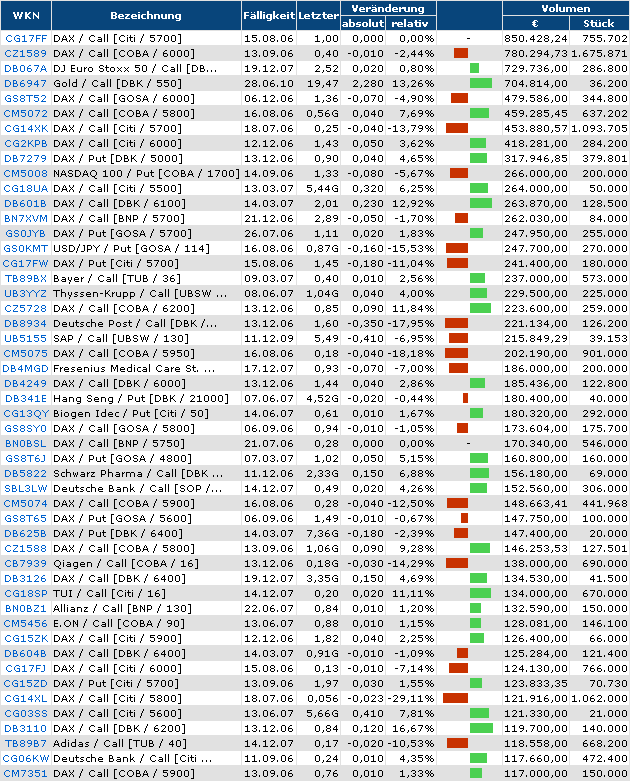The width and height of the screenshot is (630, 781).
Task: Click the red bar in CG14XL row
Action: coord(455,698)
